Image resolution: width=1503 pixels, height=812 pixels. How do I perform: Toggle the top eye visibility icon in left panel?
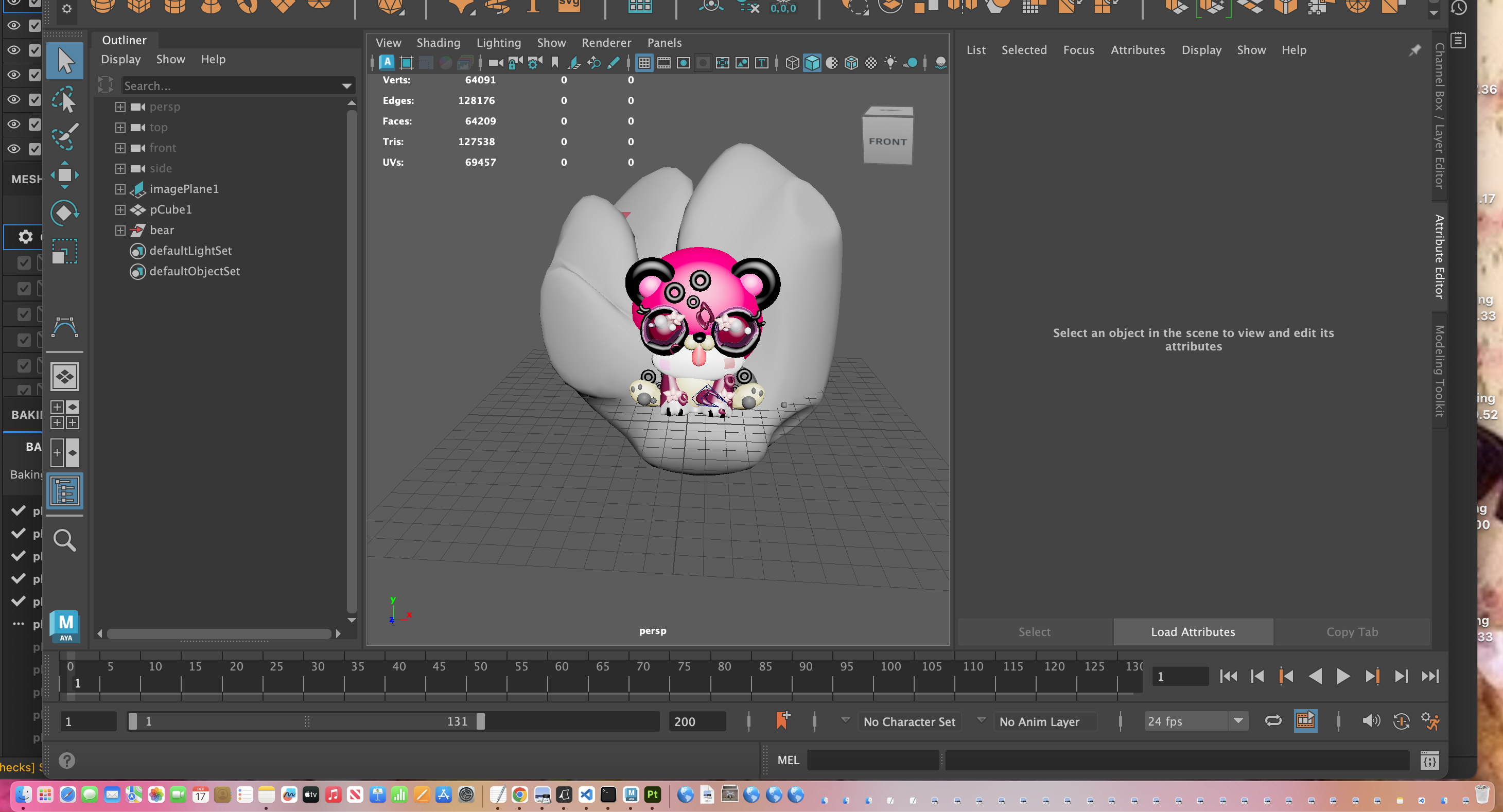pos(13,26)
